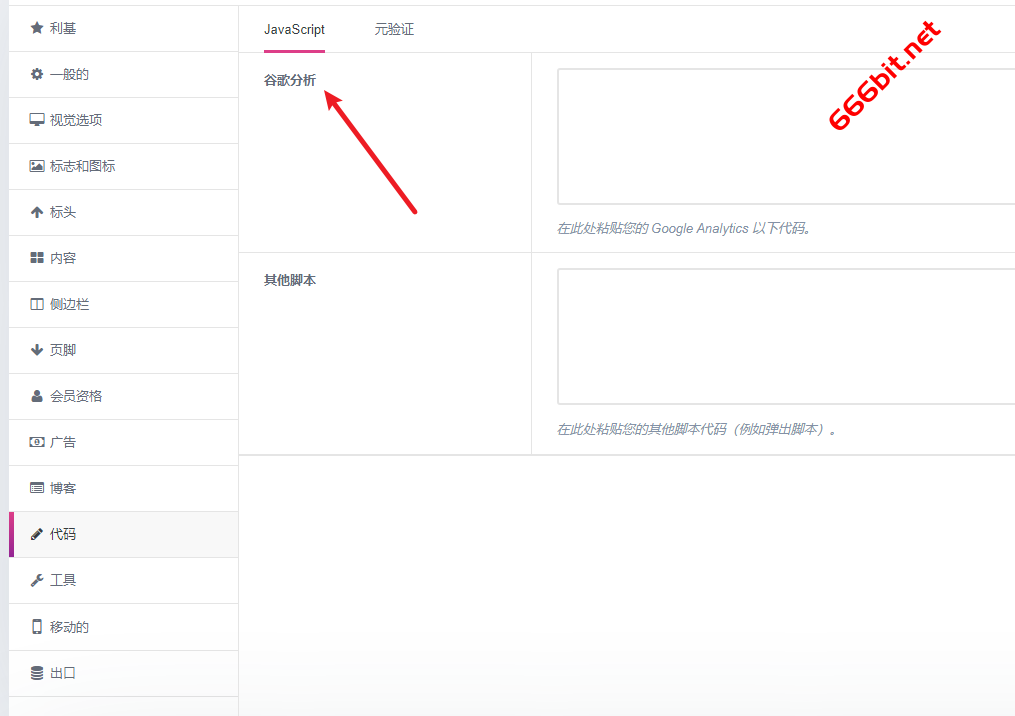This screenshot has width=1015, height=716.
Task: Click the phone icon beside 移动的
Action: pyautogui.click(x=37, y=627)
